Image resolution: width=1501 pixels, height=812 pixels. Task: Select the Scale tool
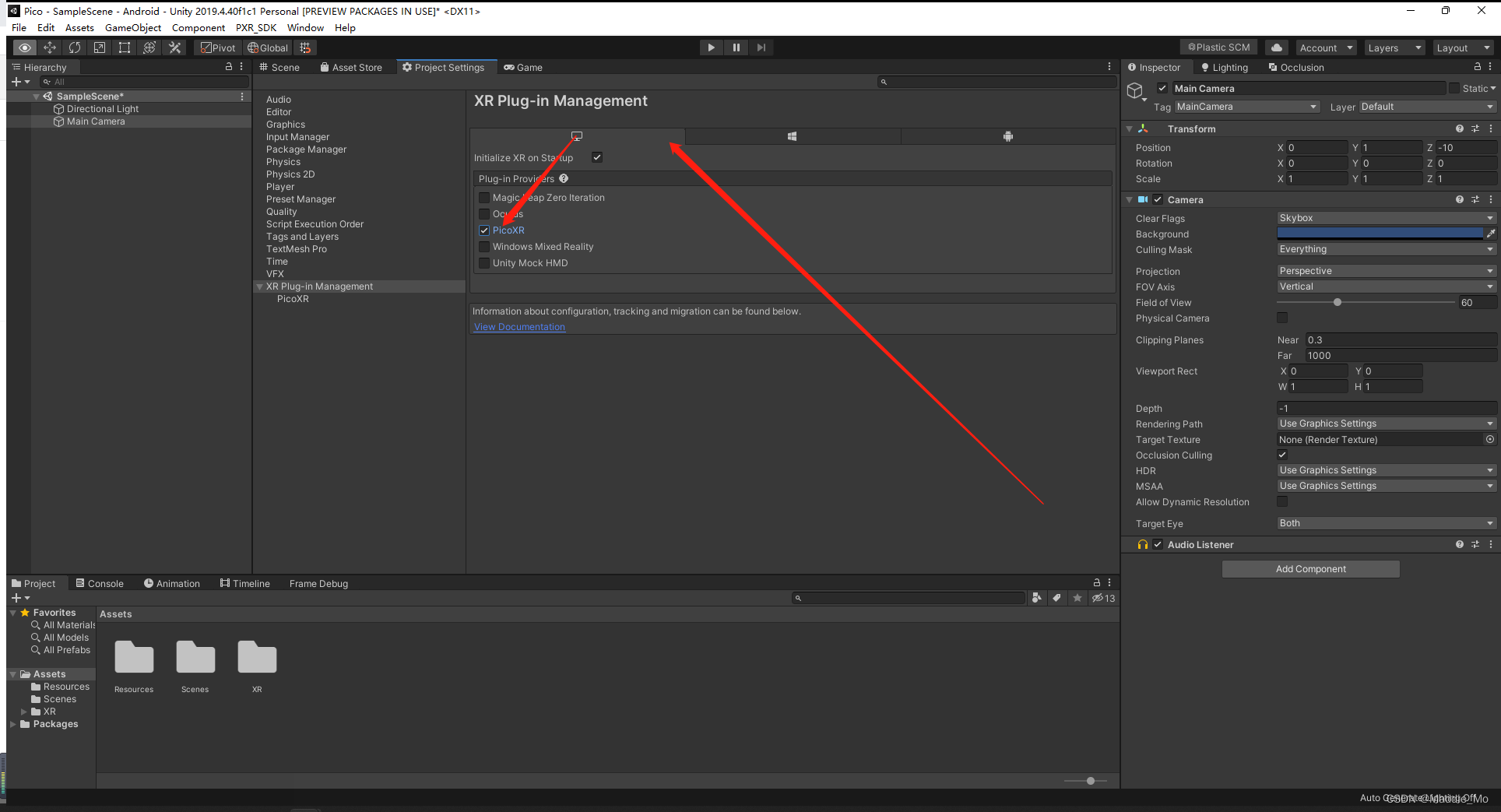[100, 47]
